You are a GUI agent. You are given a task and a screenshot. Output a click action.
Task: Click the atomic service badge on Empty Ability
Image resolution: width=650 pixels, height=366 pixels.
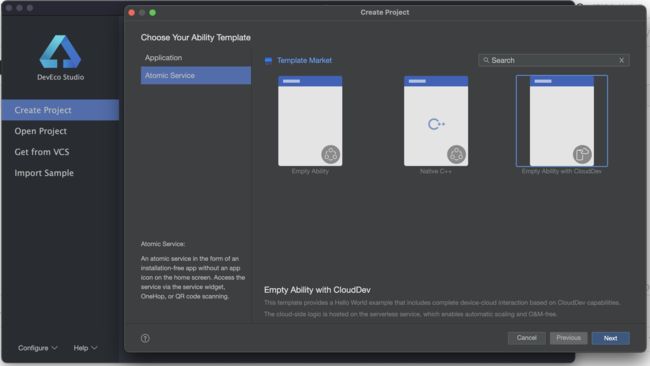[331, 155]
